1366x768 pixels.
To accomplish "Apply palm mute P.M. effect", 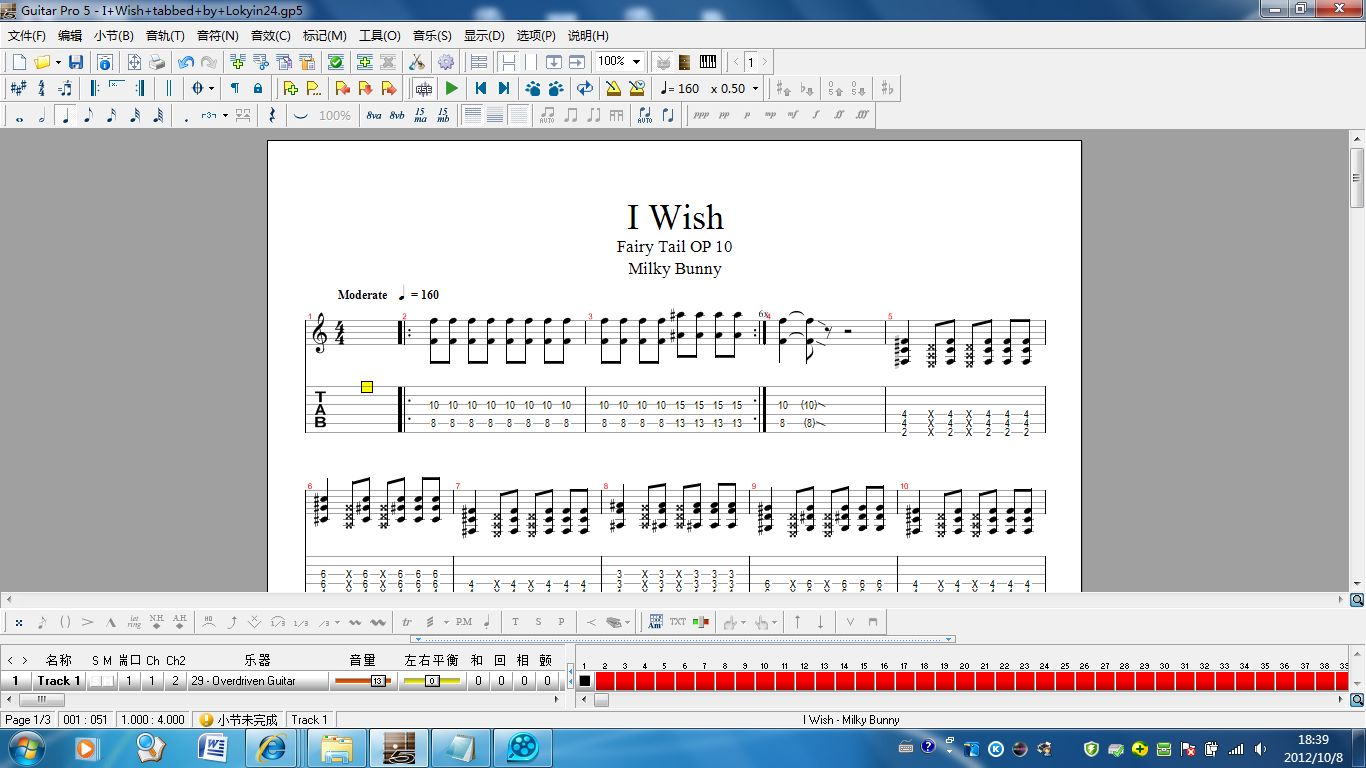I will point(464,622).
